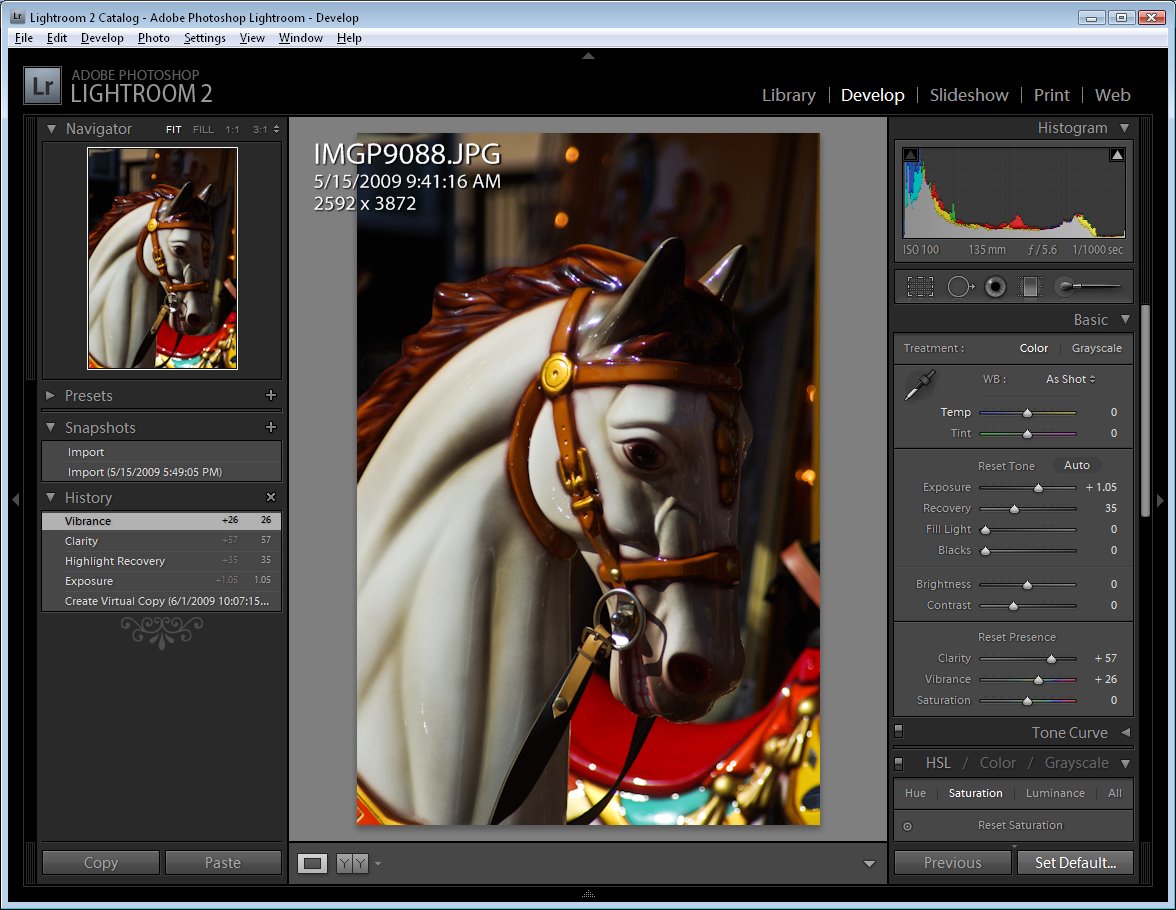Open the Photo menu
The width and height of the screenshot is (1176, 910).
click(x=154, y=38)
